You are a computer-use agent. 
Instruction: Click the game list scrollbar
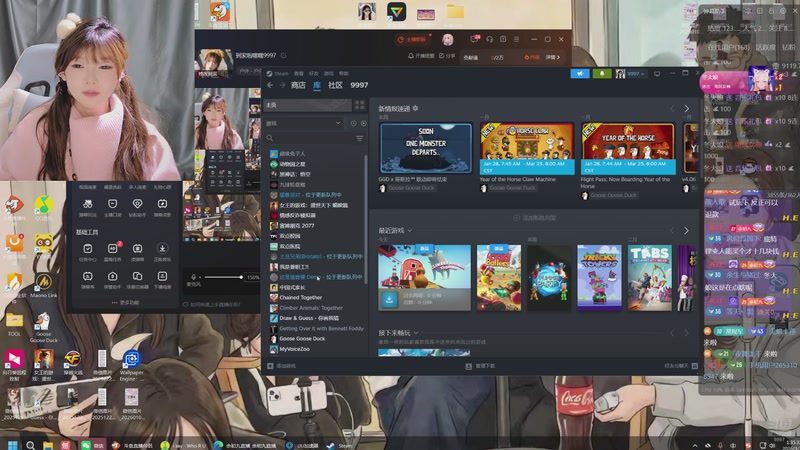(366, 219)
